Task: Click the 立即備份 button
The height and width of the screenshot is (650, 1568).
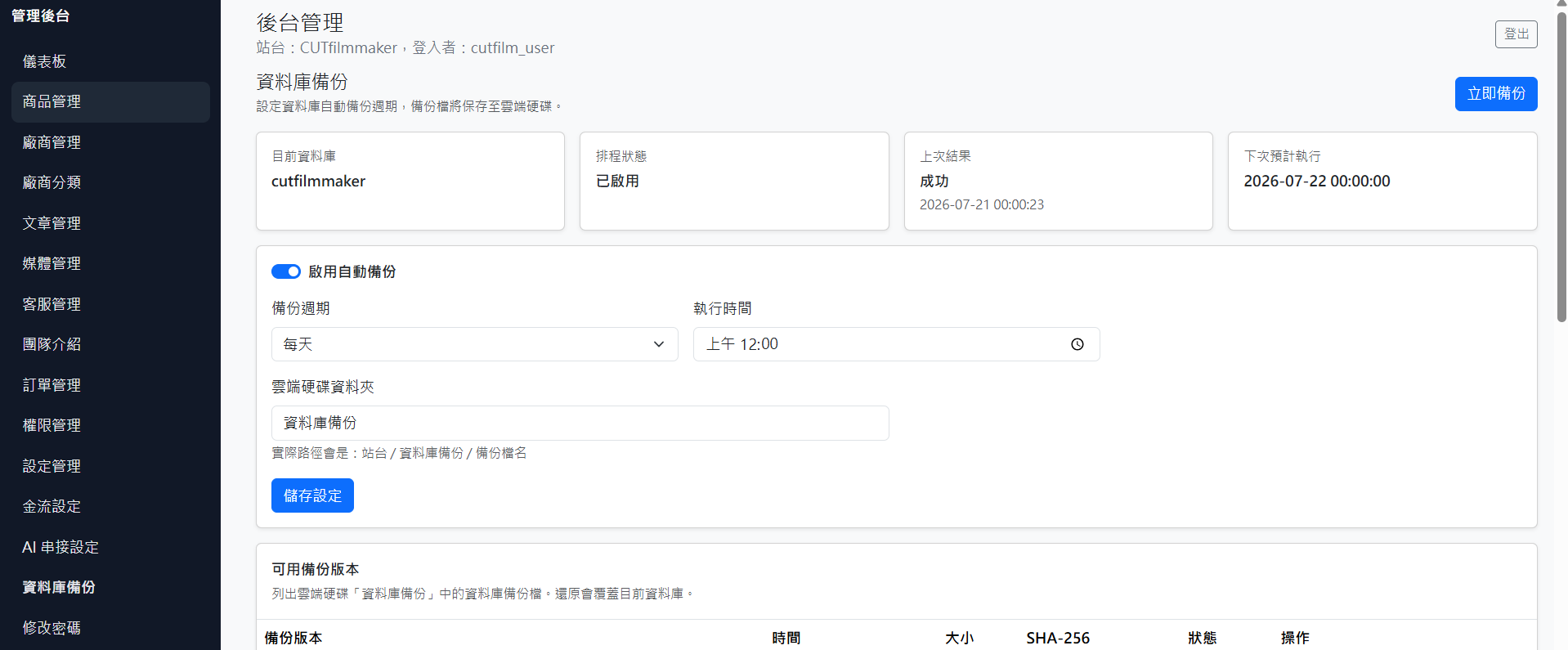Action: pos(1496,94)
